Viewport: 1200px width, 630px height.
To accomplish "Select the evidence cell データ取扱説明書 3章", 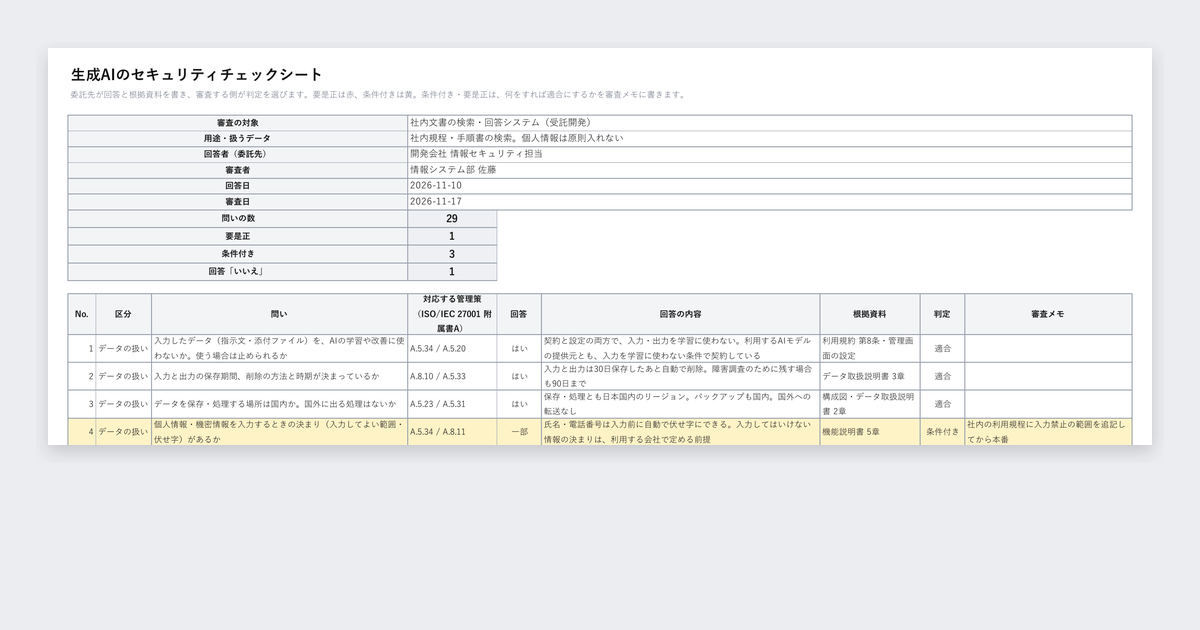I will coord(870,376).
